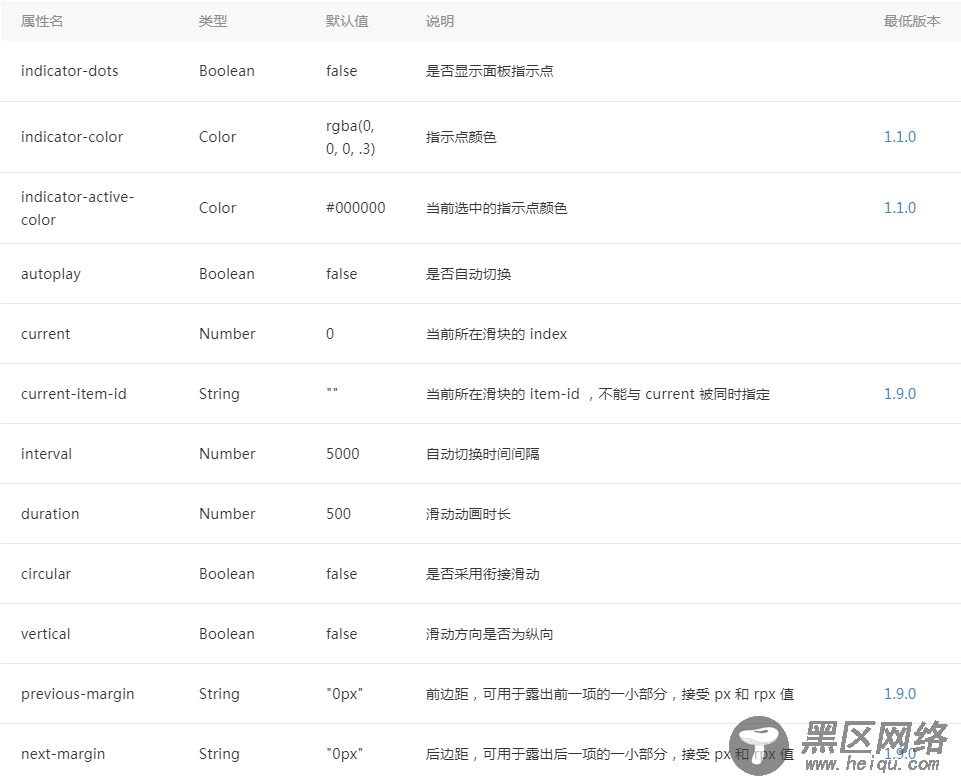The width and height of the screenshot is (961, 781).
Task: Click Number type in interval row
Action: tap(227, 454)
